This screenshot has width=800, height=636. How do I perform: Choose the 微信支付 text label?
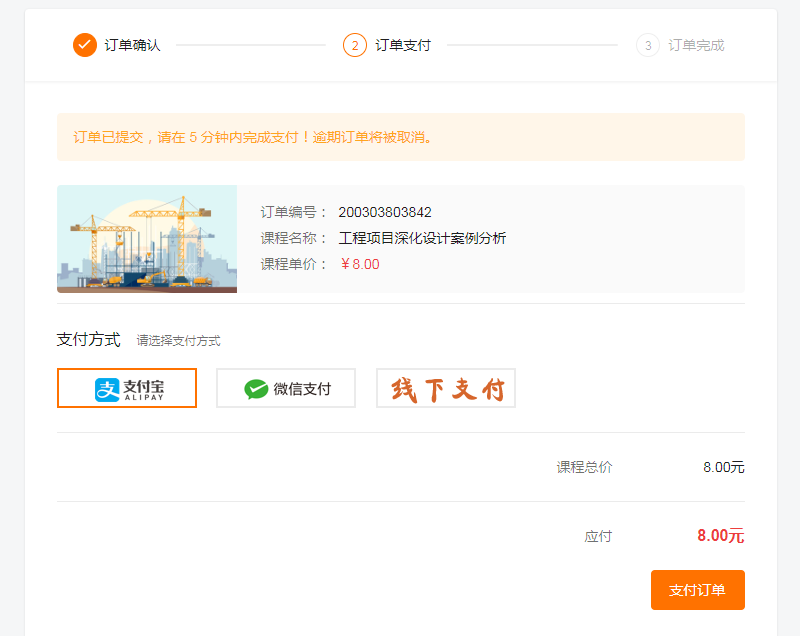tap(302, 389)
